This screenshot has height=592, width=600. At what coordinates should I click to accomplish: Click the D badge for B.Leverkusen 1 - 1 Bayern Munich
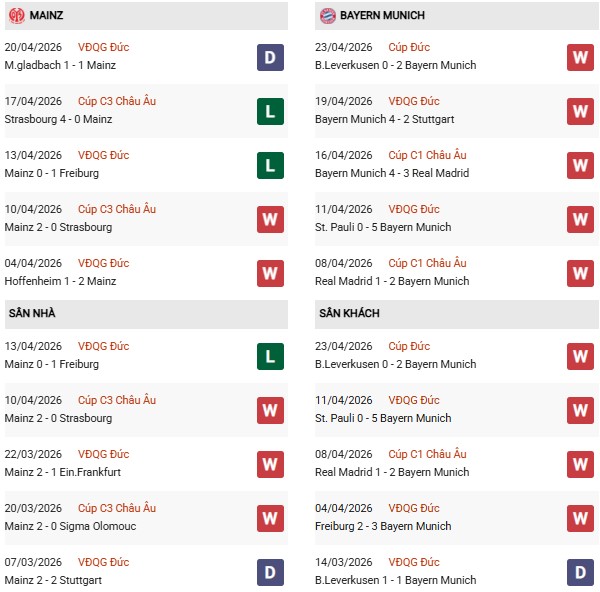click(580, 572)
